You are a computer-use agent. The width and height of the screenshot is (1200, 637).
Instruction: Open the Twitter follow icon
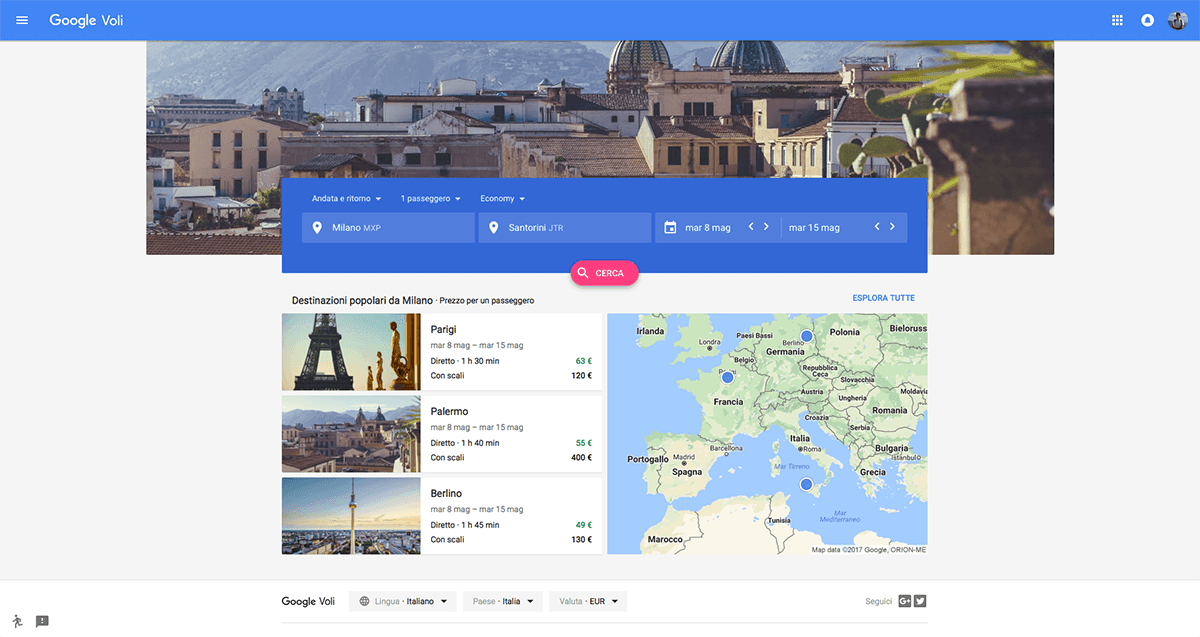tap(920, 601)
